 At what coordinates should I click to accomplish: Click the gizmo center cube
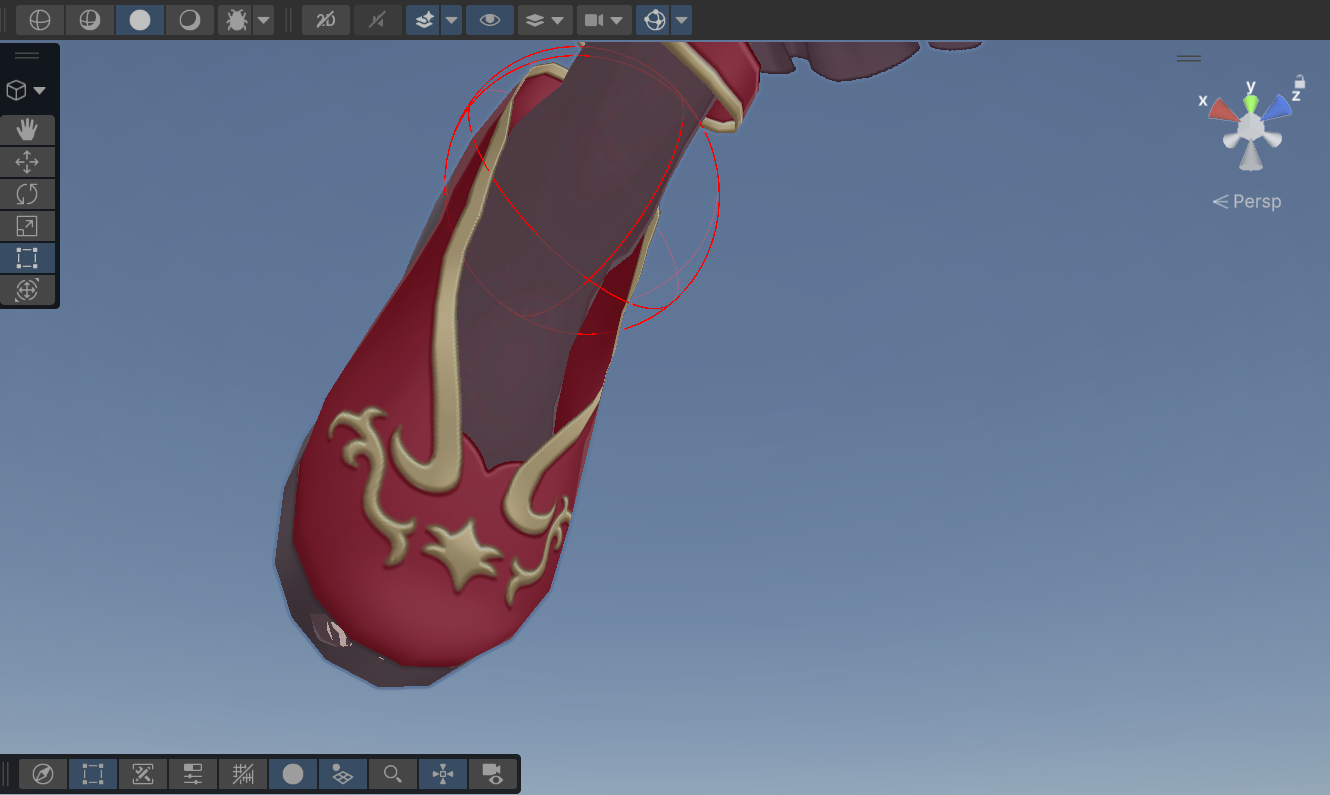click(x=1250, y=128)
